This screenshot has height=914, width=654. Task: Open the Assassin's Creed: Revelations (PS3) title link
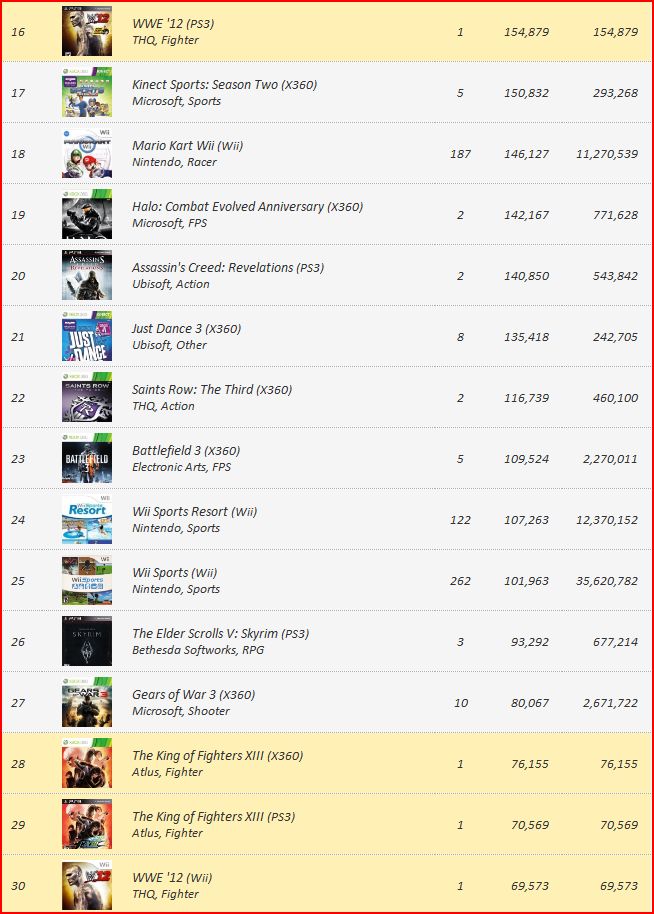228,268
